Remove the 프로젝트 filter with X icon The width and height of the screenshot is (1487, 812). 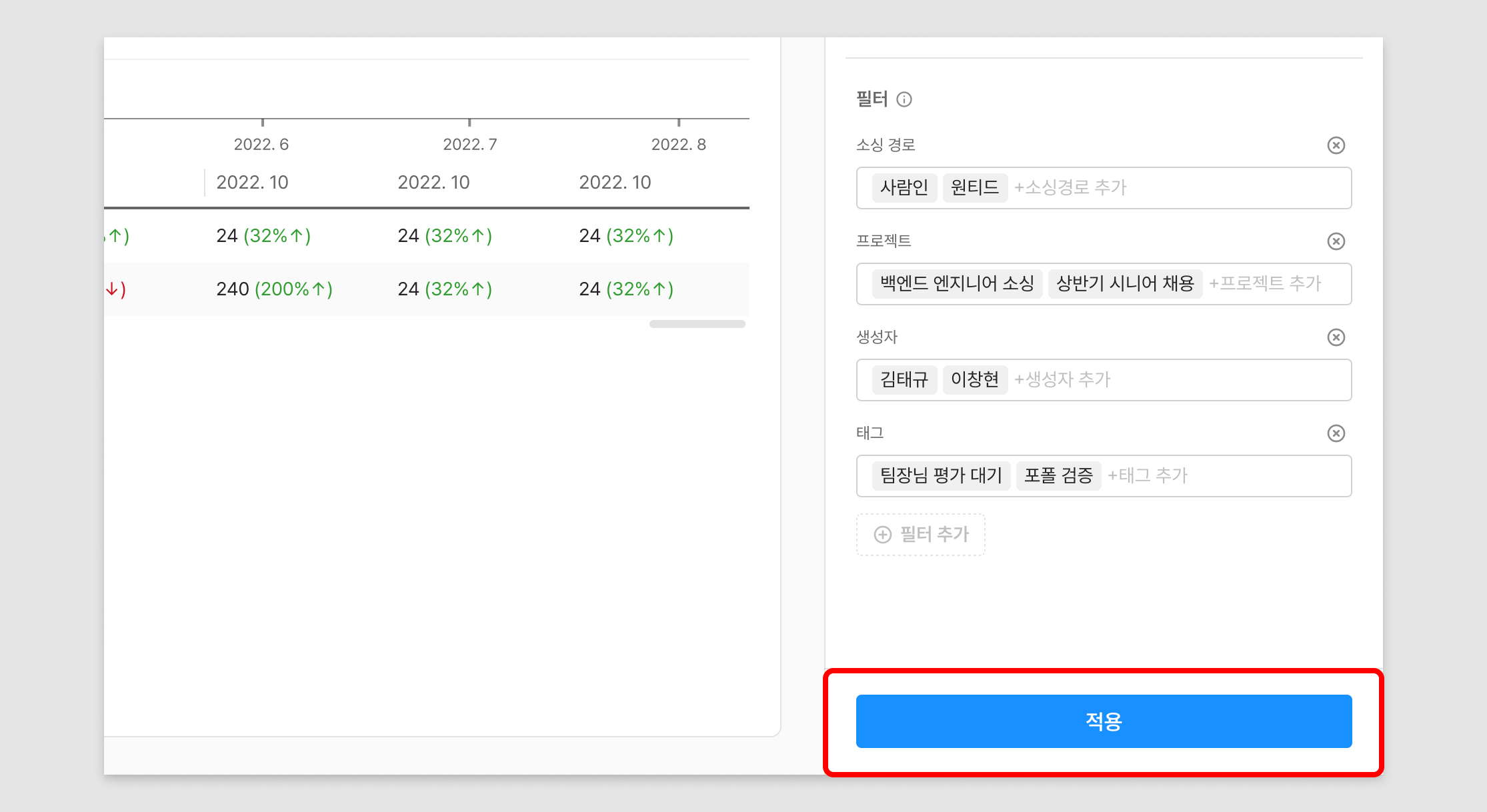(1336, 241)
